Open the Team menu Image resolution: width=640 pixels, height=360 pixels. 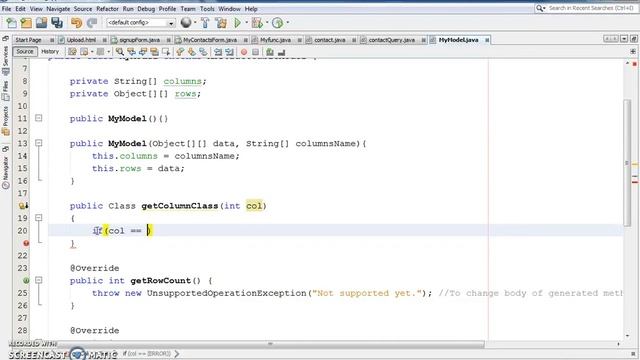pyautogui.click(x=188, y=9)
